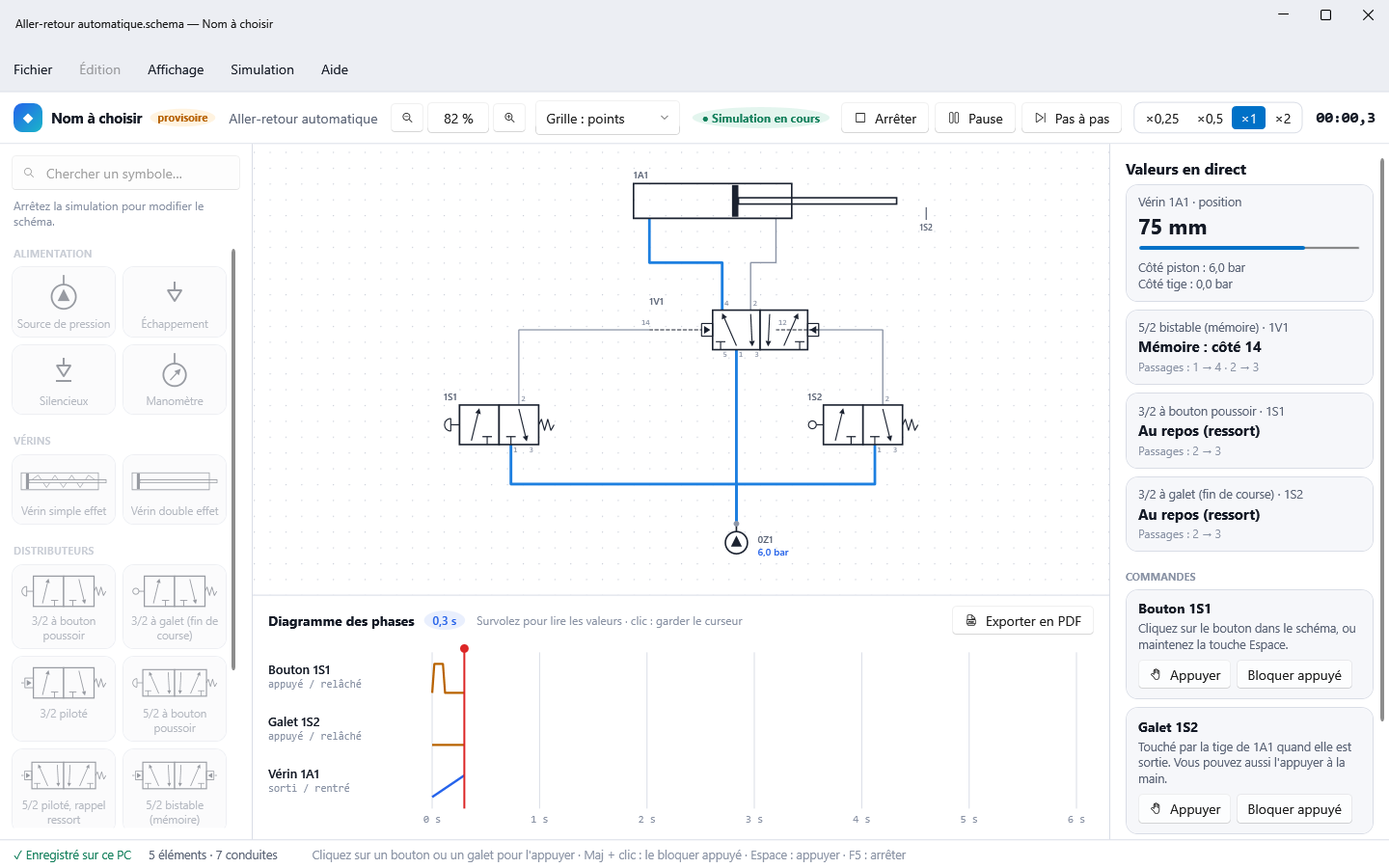The width and height of the screenshot is (1389, 868).
Task: Click the Vérin 1A1 position progress bar
Action: tap(1248, 248)
